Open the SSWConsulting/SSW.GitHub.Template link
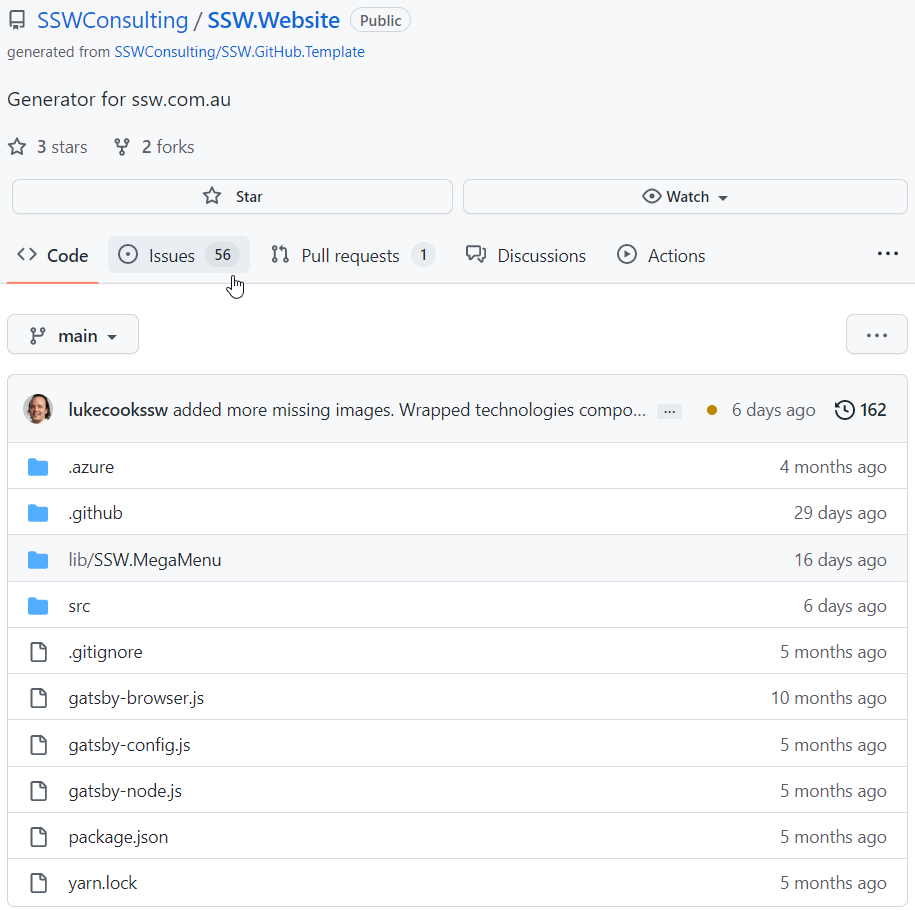915x910 pixels. click(x=239, y=52)
